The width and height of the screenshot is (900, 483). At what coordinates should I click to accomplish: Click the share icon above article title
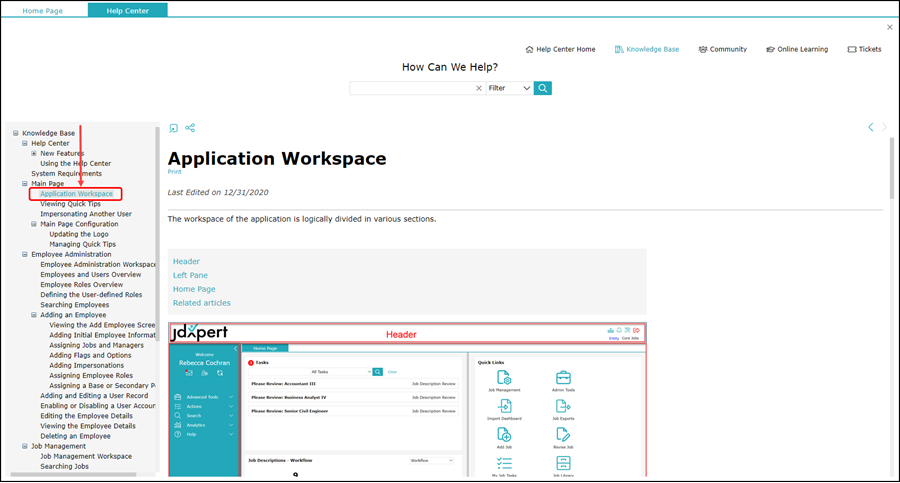[190, 128]
